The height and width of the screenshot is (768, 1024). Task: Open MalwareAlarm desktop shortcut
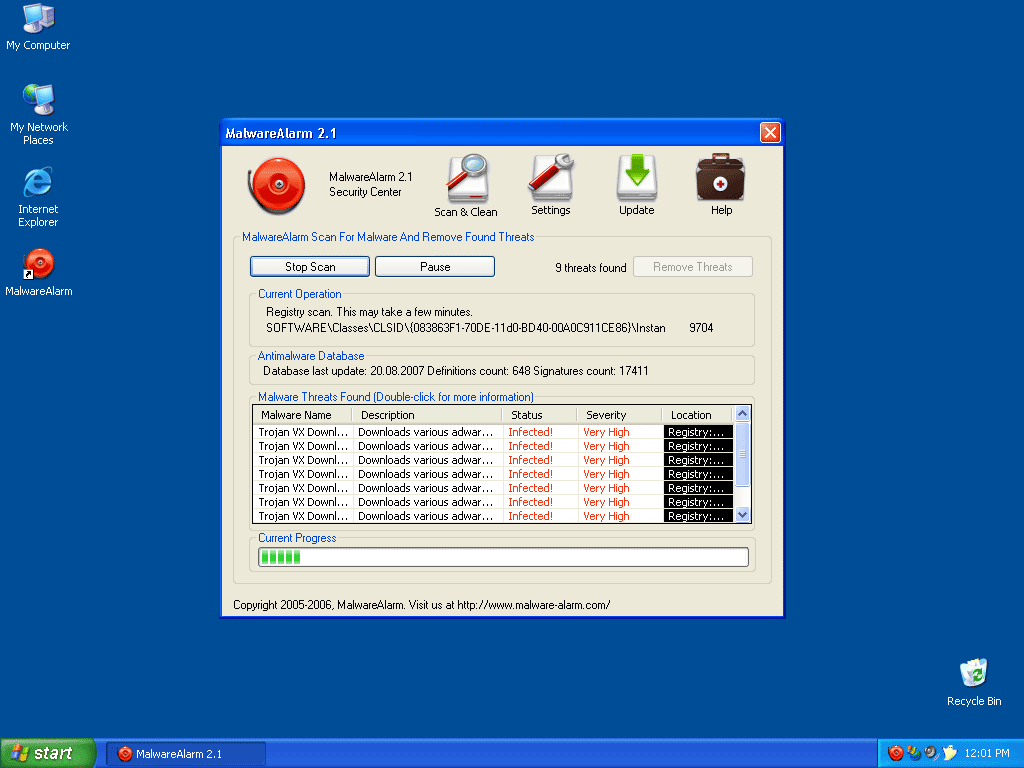[x=38, y=265]
